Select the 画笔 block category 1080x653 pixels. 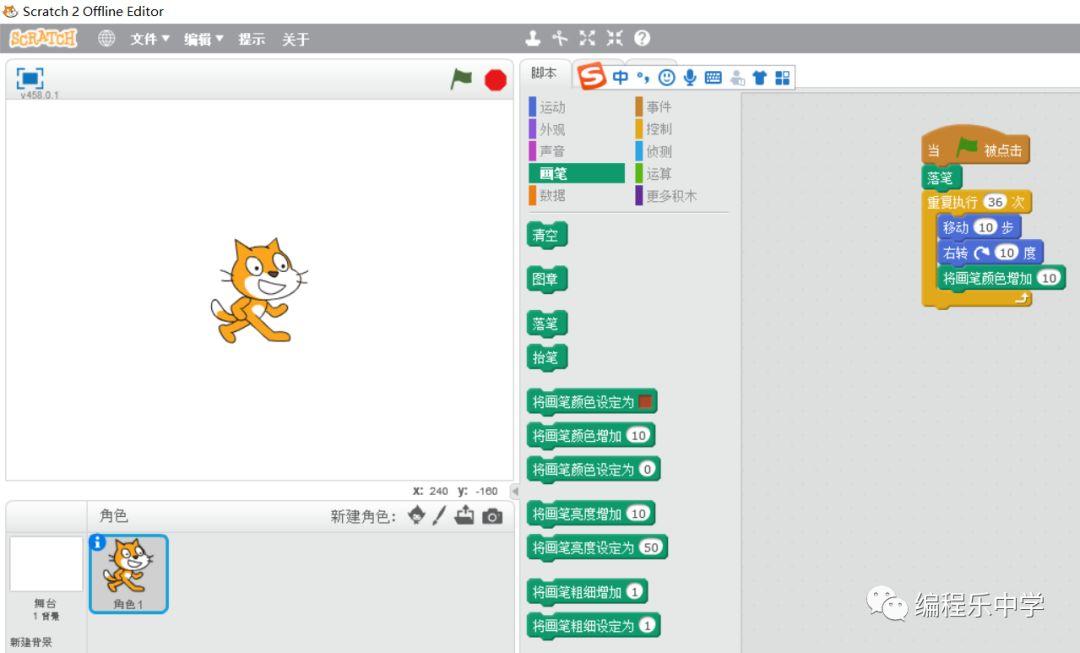[577, 173]
